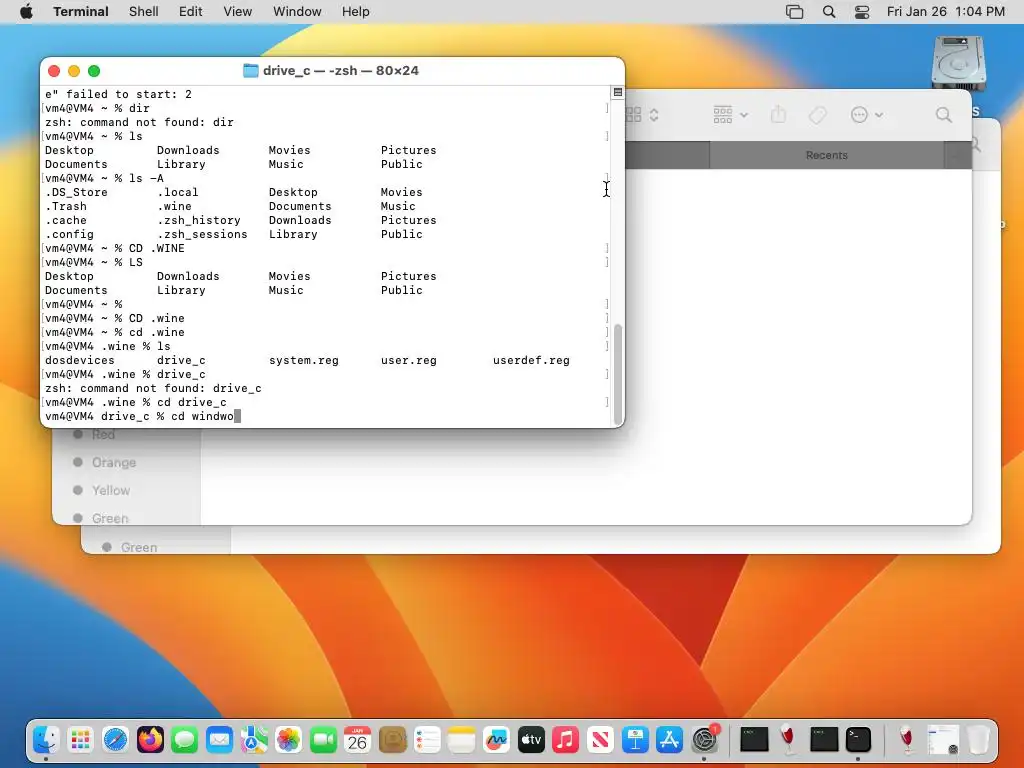Open Launchpad from the Dock
1024x768 pixels.
point(80,740)
